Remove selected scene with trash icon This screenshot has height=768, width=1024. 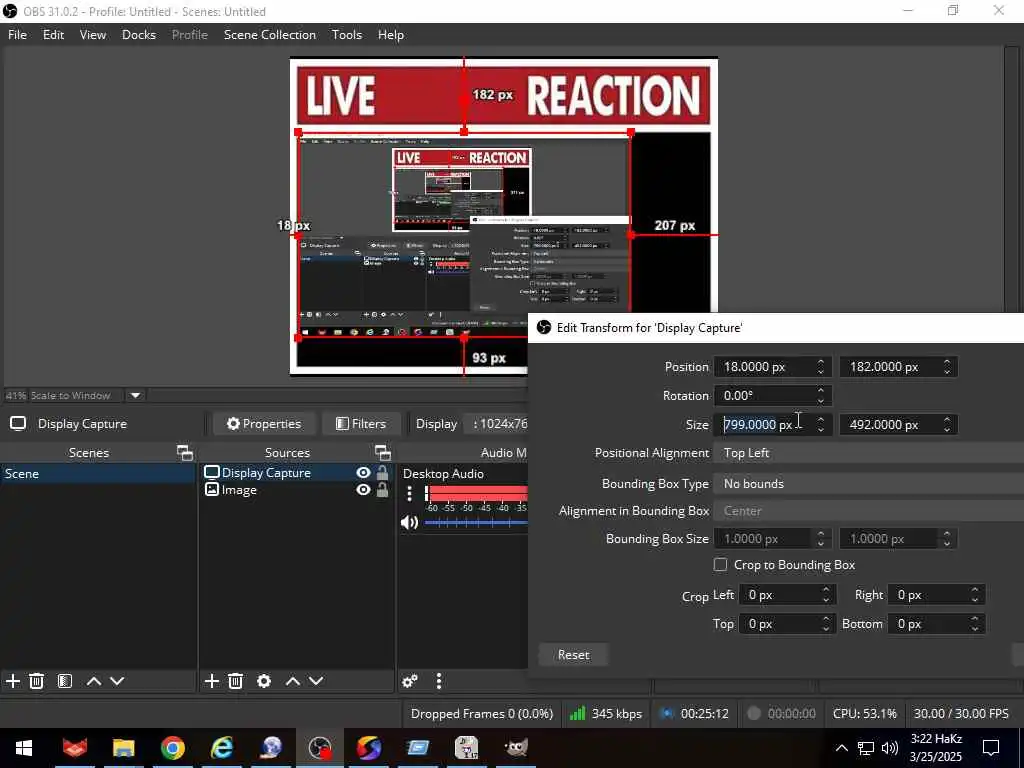[x=37, y=681]
